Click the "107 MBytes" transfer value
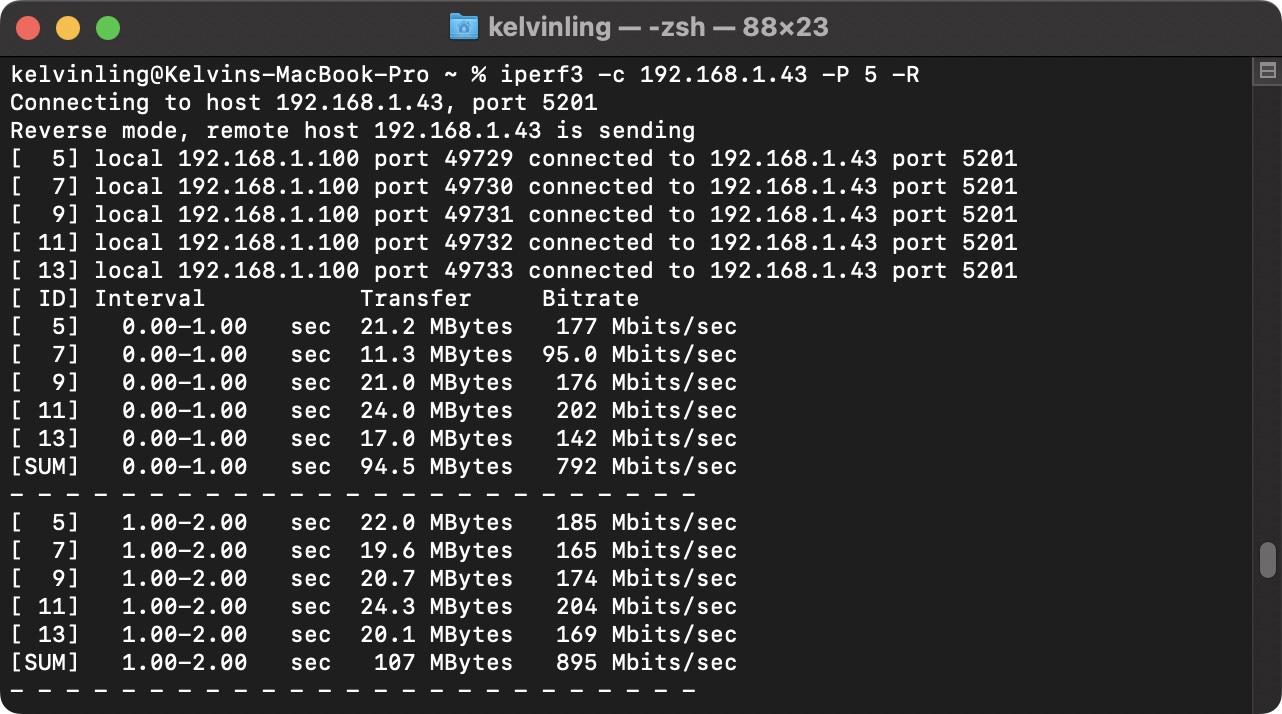The width and height of the screenshot is (1282, 714). 443,663
